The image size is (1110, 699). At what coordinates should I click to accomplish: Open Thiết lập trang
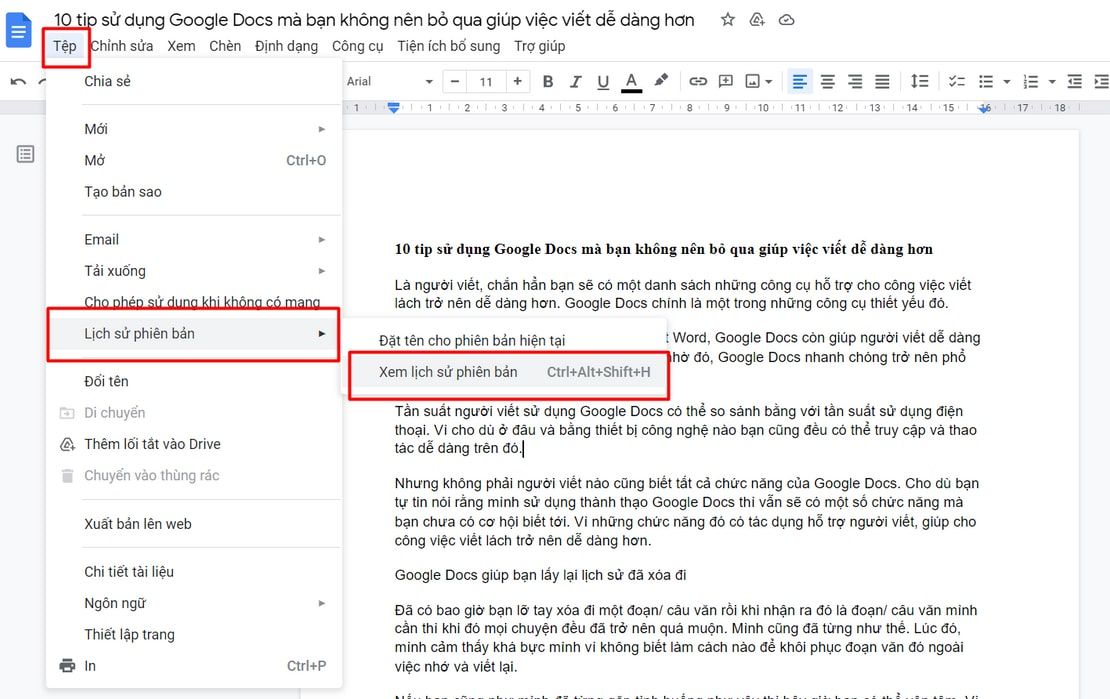194,635
